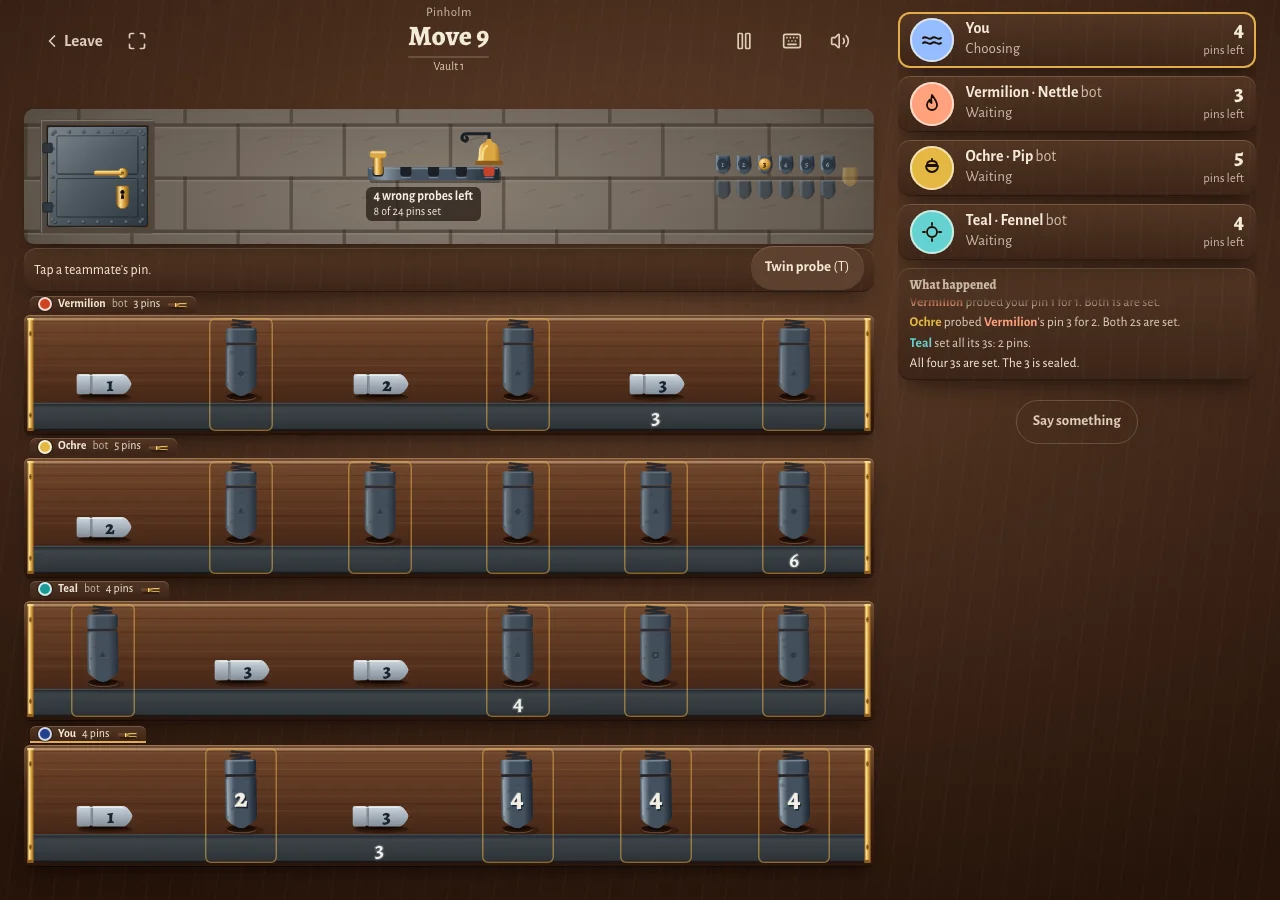Tap Teal's hidden pin above the 4 mark
The height and width of the screenshot is (900, 1280).
[x=518, y=661]
